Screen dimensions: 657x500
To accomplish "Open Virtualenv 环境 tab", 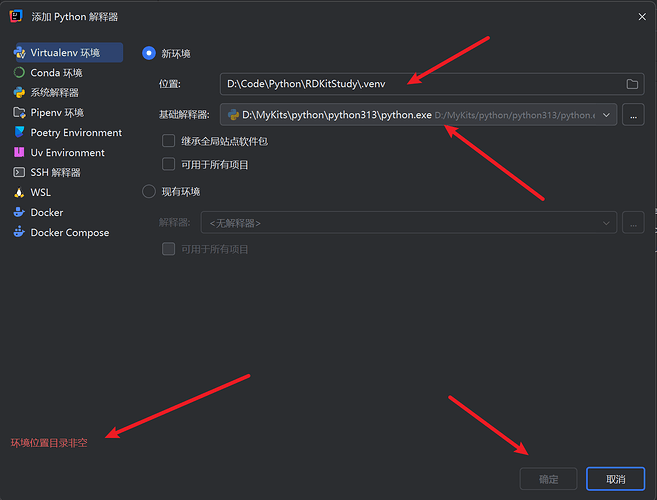I will point(67,53).
